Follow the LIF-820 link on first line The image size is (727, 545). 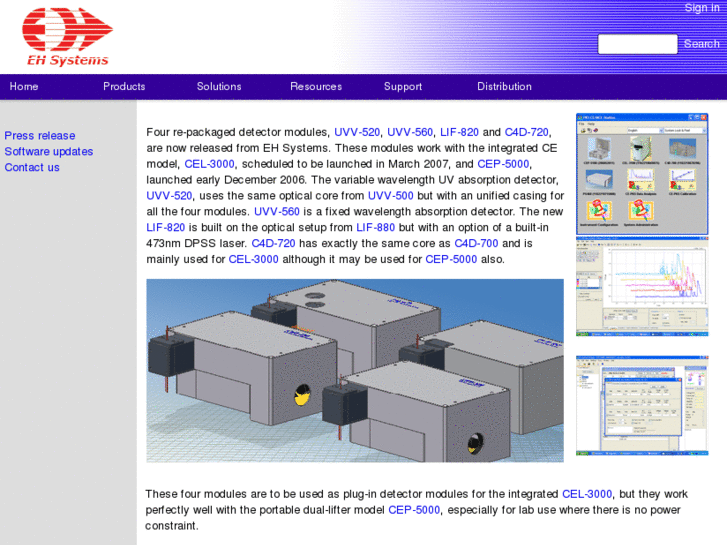pos(459,132)
